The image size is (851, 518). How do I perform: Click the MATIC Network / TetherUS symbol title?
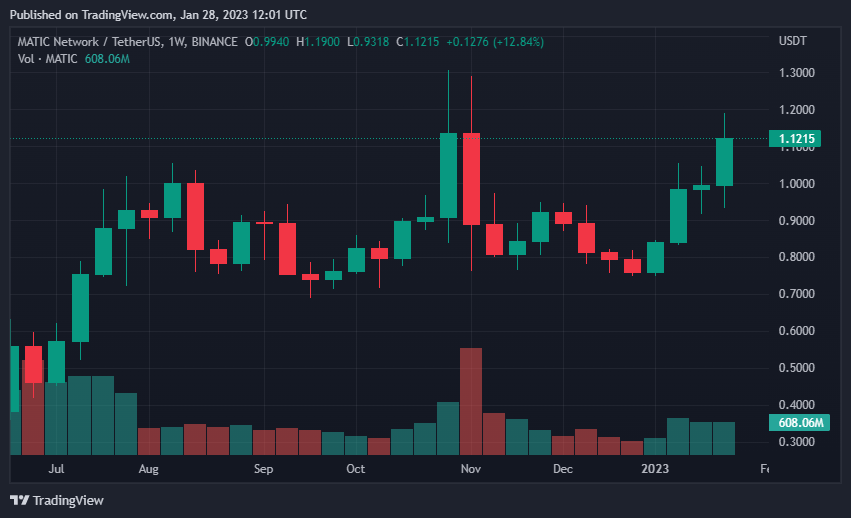click(91, 42)
